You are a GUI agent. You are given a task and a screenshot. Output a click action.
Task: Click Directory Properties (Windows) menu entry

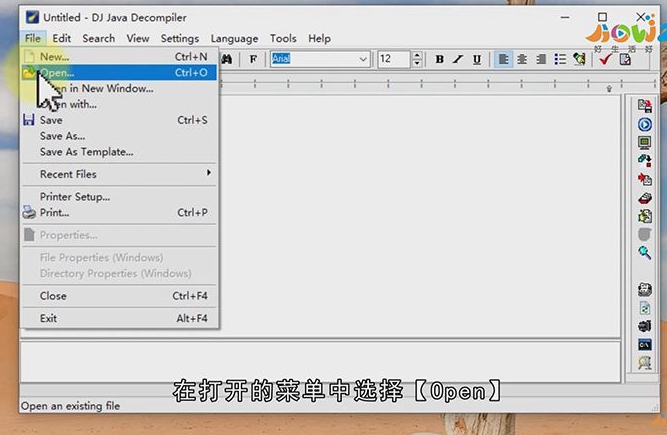[x=119, y=273]
